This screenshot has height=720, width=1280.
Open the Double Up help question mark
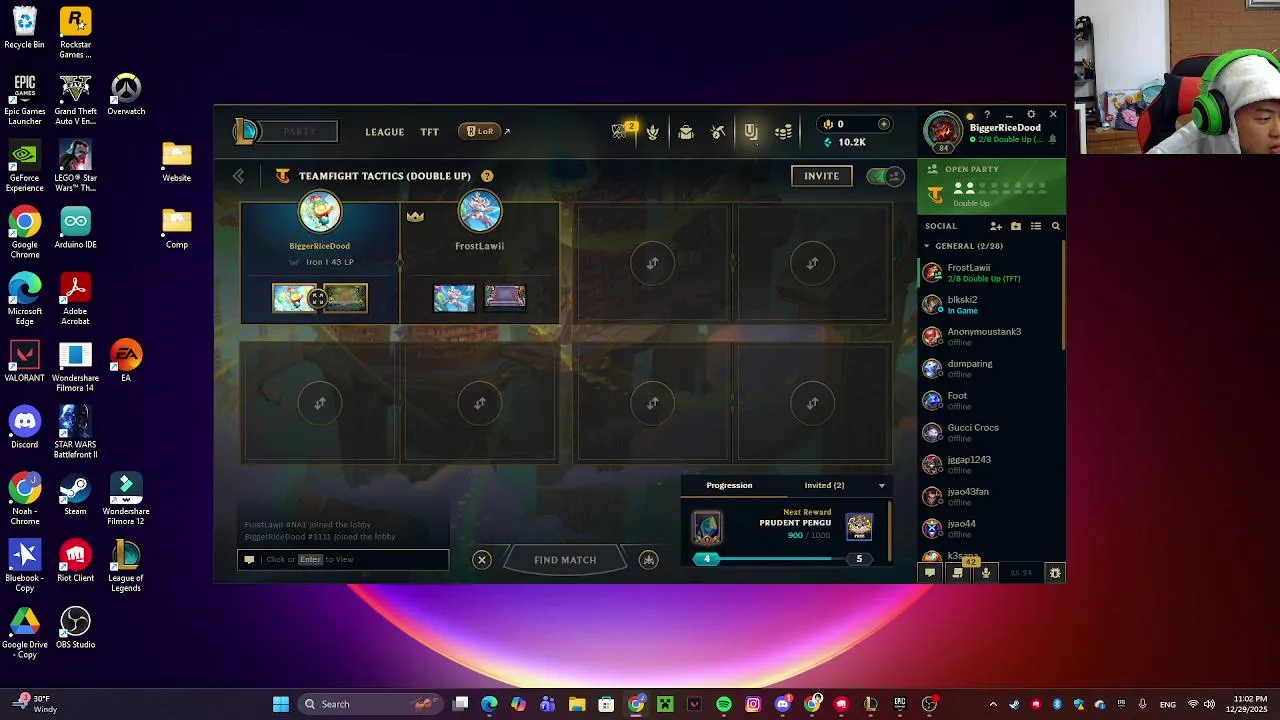[487, 176]
